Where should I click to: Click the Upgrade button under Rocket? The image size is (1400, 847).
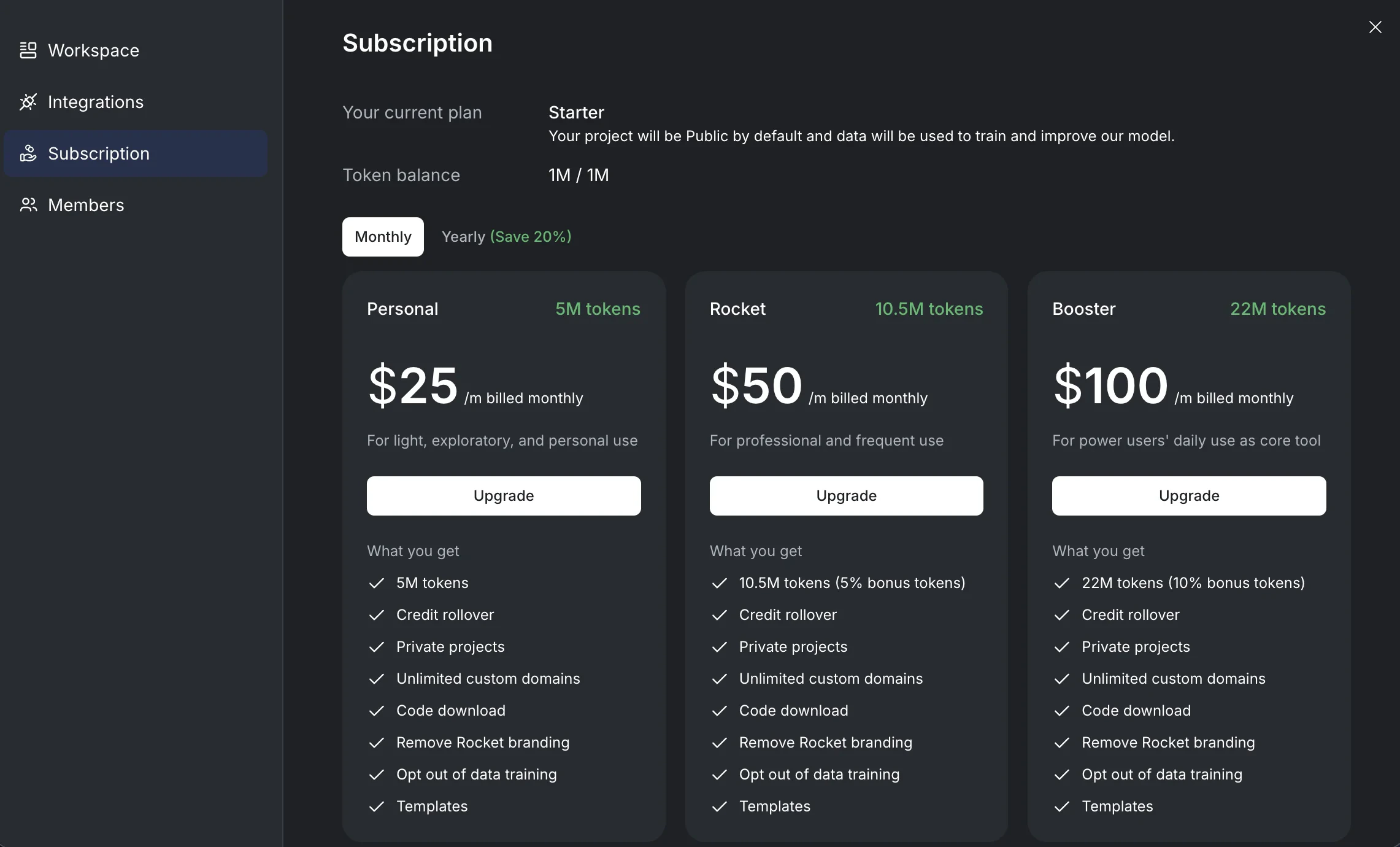point(846,495)
